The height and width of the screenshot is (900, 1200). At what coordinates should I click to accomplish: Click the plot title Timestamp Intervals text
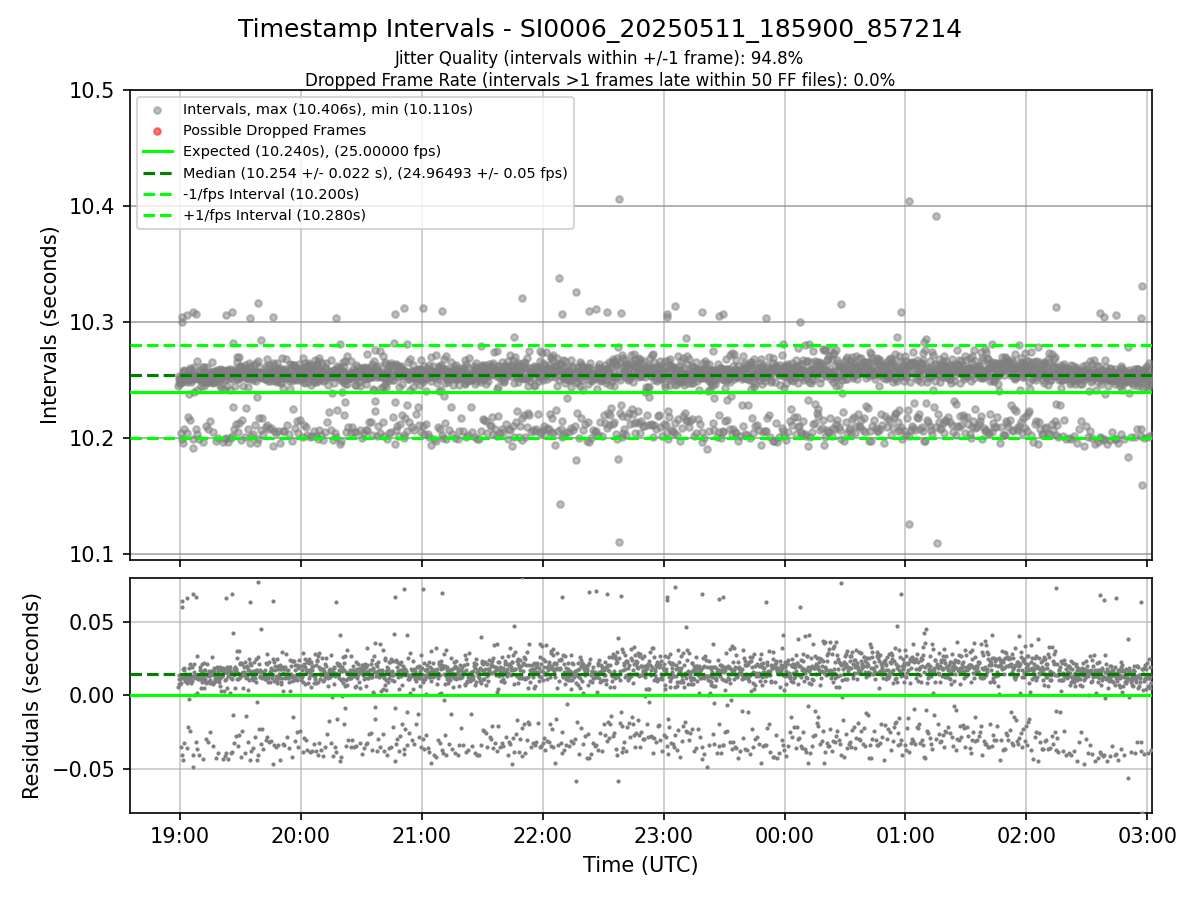[x=600, y=29]
